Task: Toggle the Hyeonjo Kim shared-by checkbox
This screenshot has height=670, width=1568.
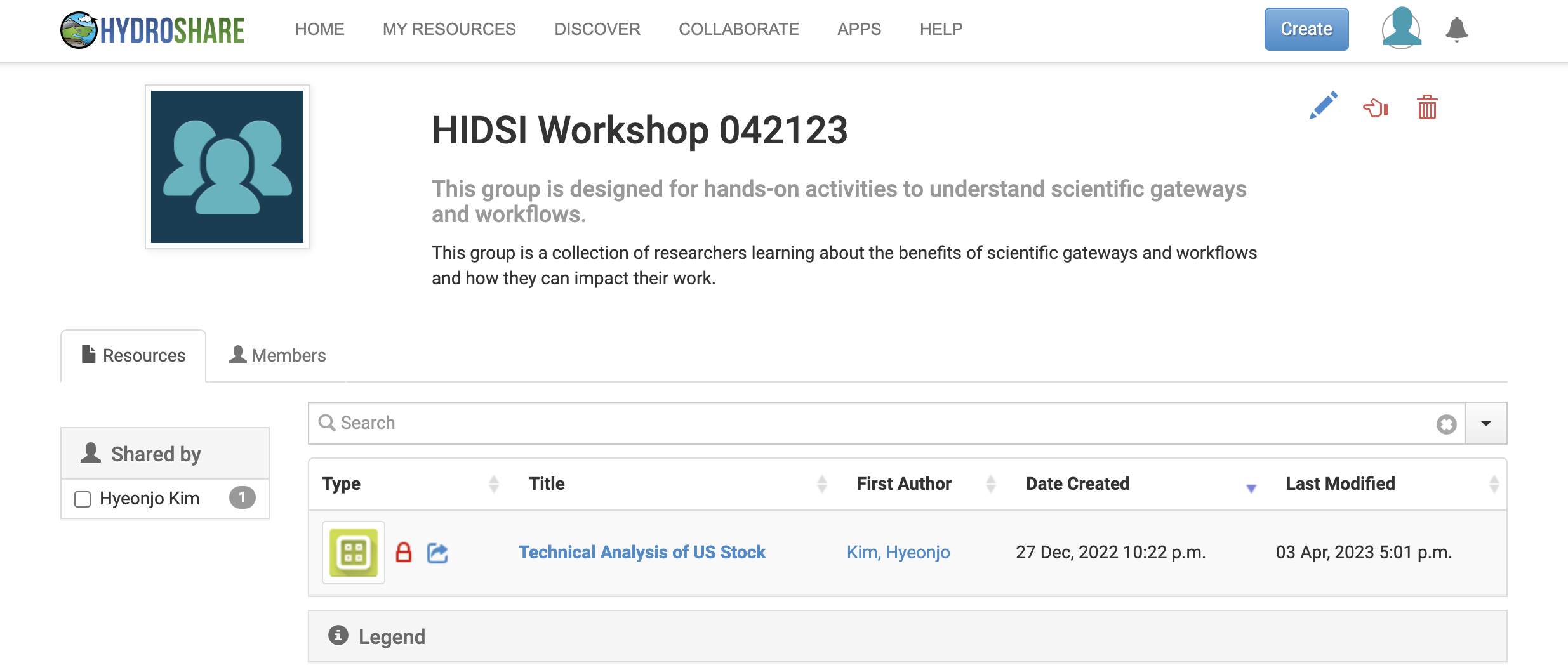Action: [83, 499]
